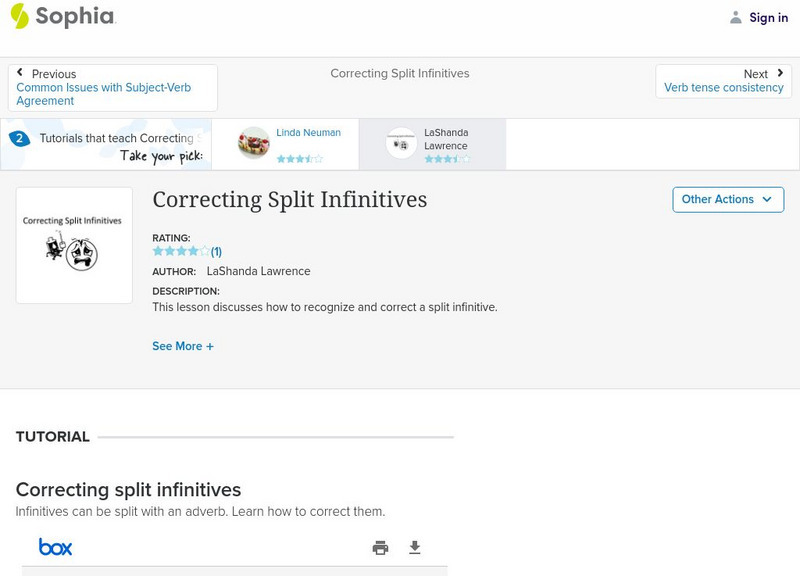Go to the Verb tense consistency lesson

point(723,87)
